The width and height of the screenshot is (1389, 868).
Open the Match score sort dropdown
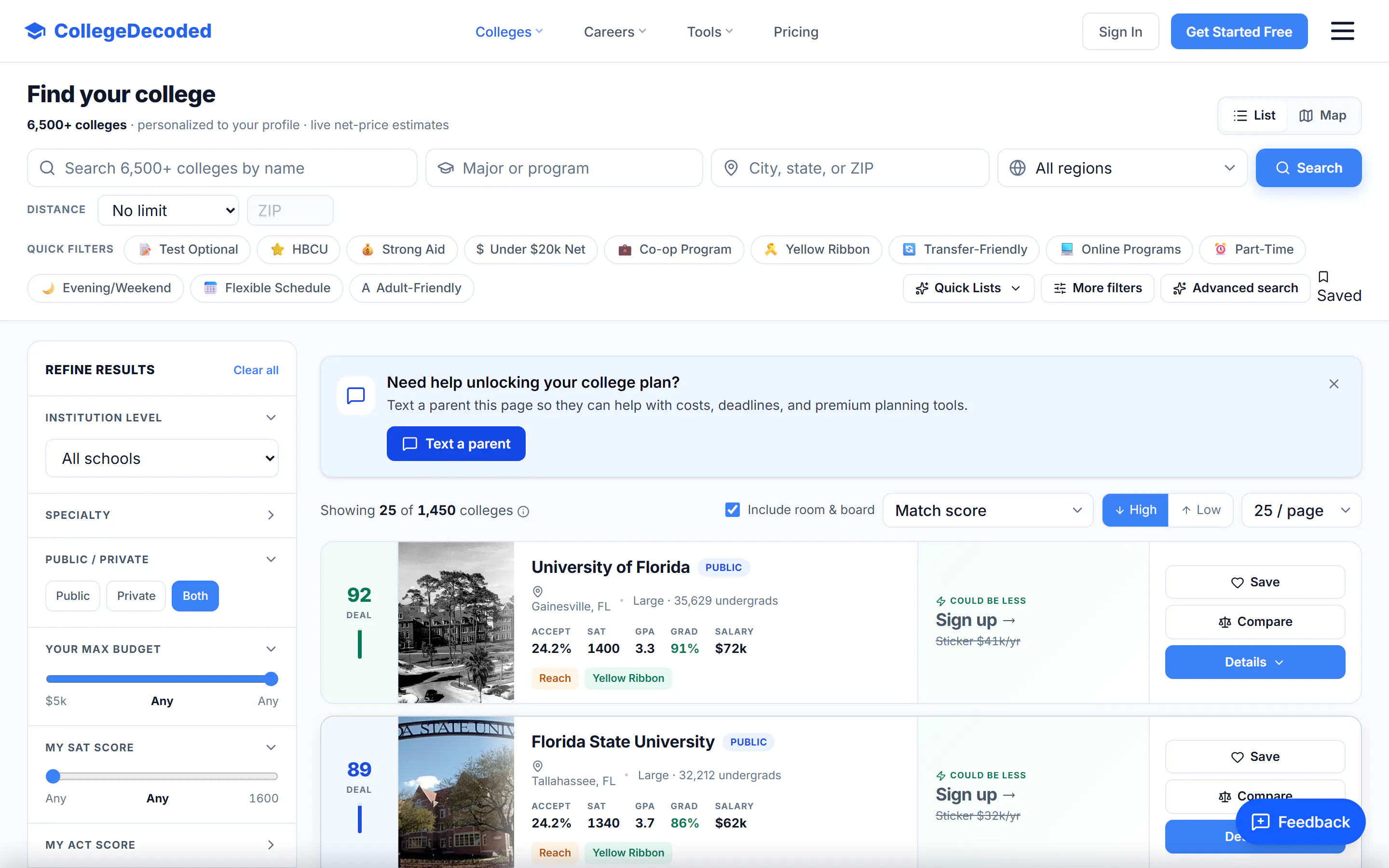988,510
